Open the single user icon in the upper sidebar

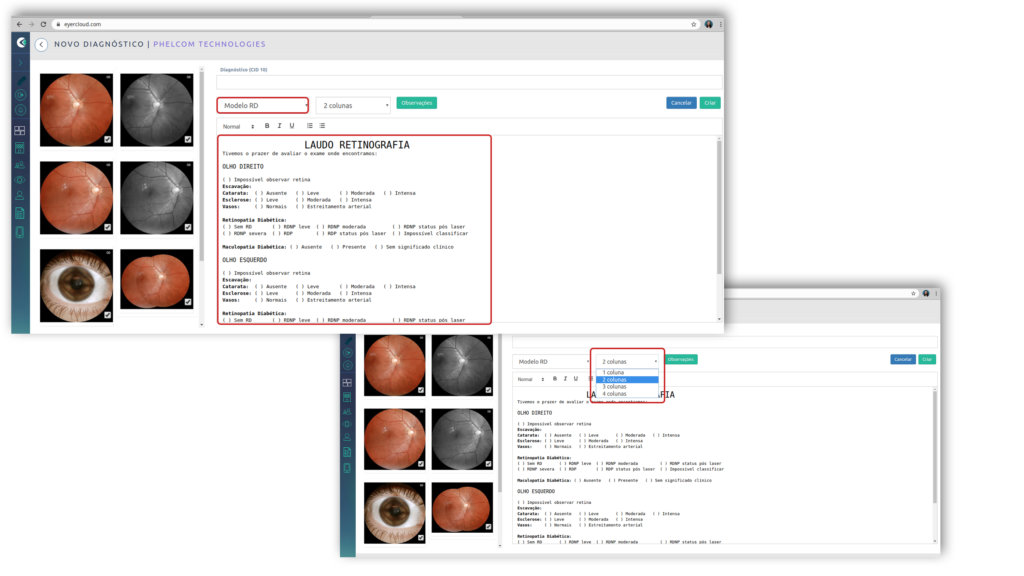point(20,195)
